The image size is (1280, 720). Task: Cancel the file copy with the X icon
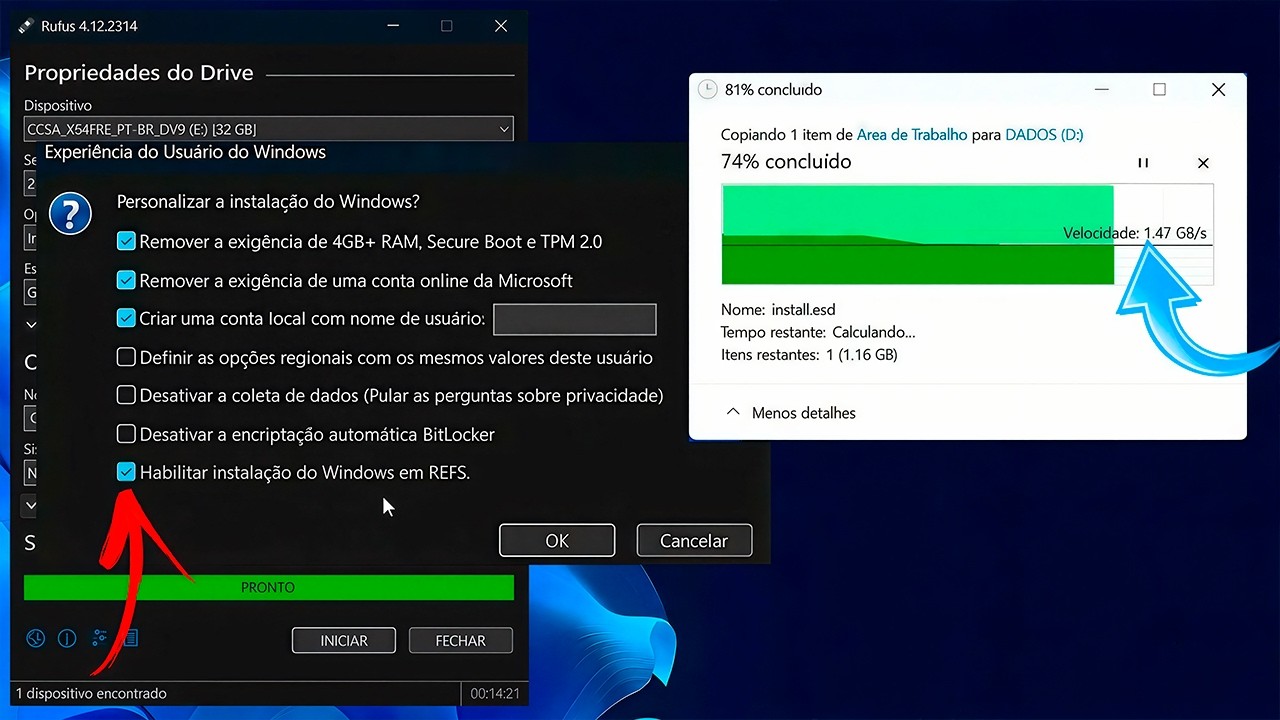(x=1203, y=163)
